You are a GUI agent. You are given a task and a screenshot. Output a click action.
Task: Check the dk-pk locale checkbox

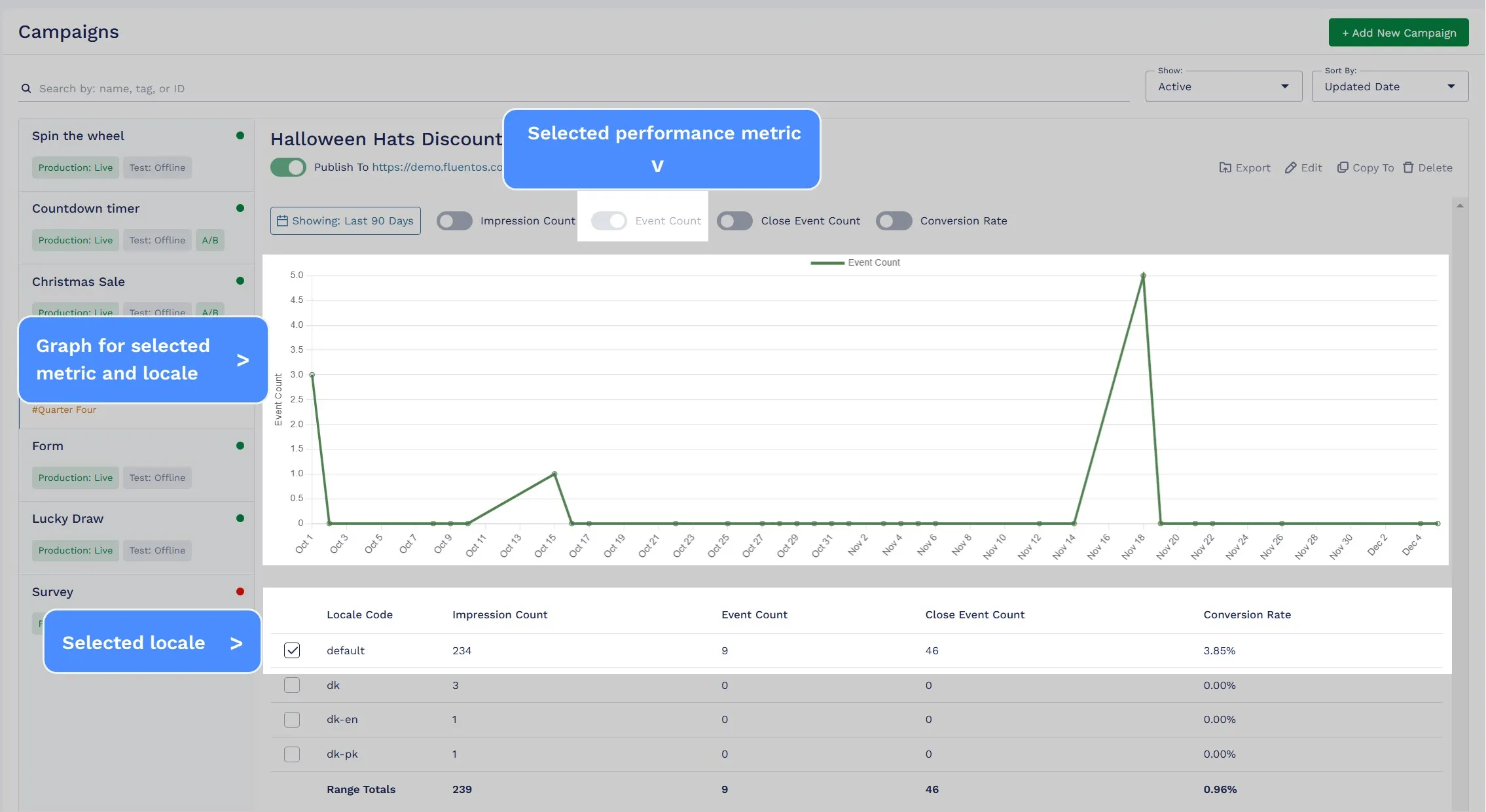click(292, 754)
